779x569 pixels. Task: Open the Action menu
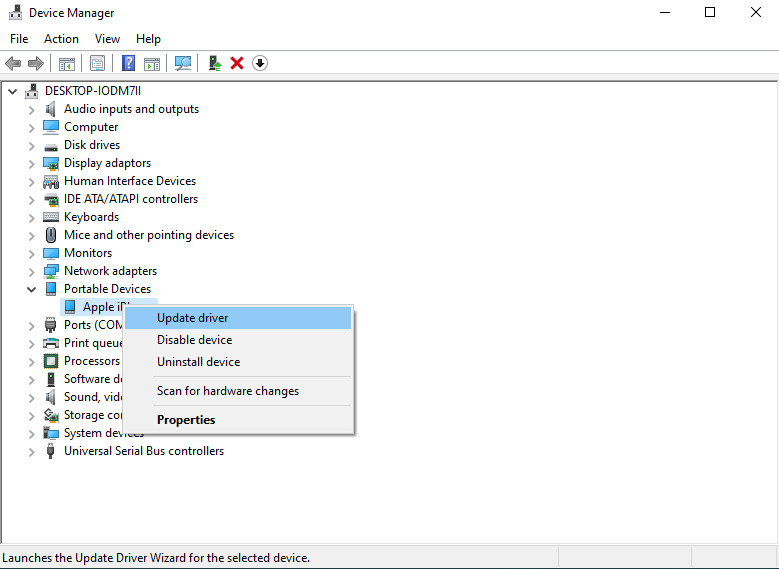pyautogui.click(x=61, y=39)
